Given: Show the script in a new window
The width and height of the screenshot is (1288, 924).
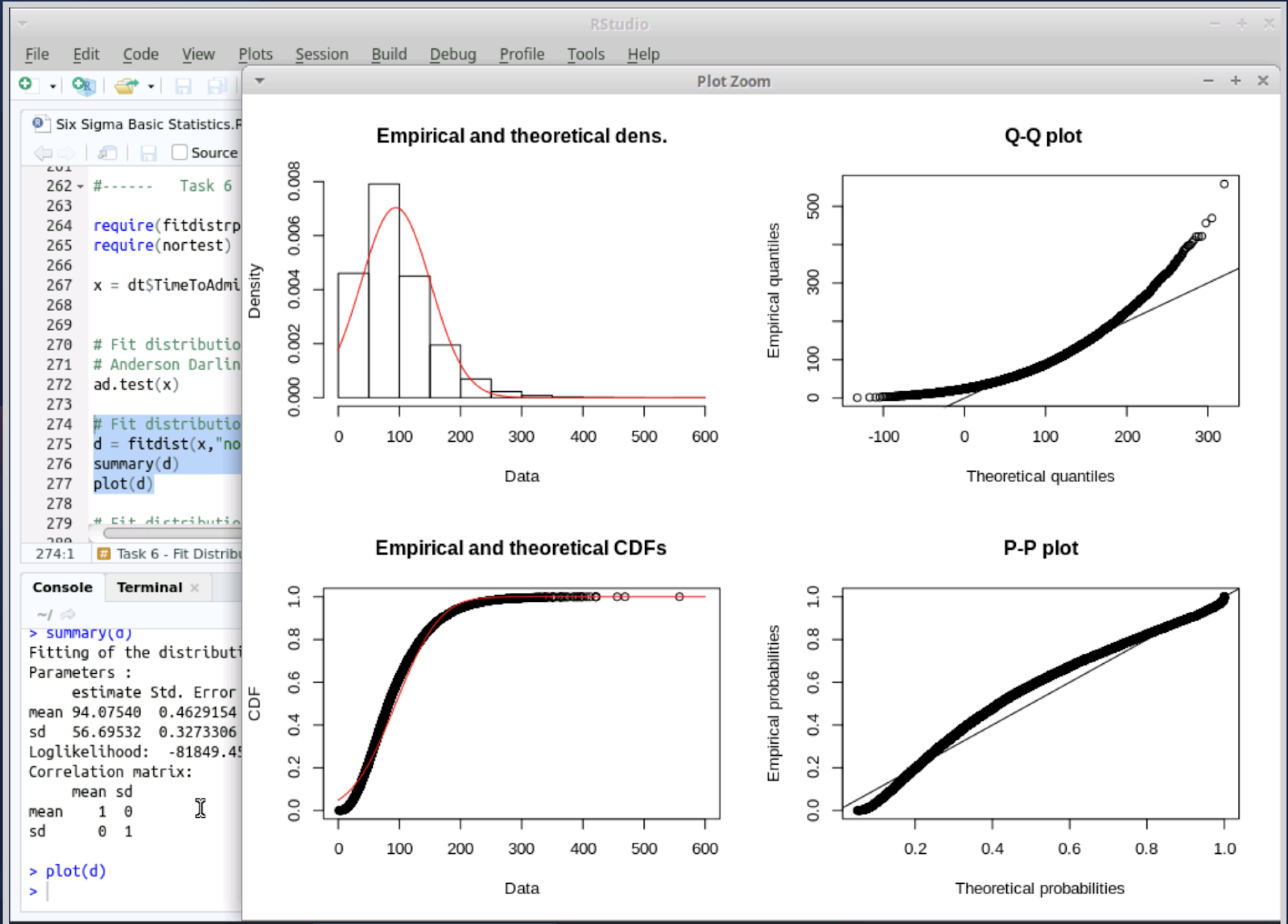Looking at the screenshot, I should [107, 153].
